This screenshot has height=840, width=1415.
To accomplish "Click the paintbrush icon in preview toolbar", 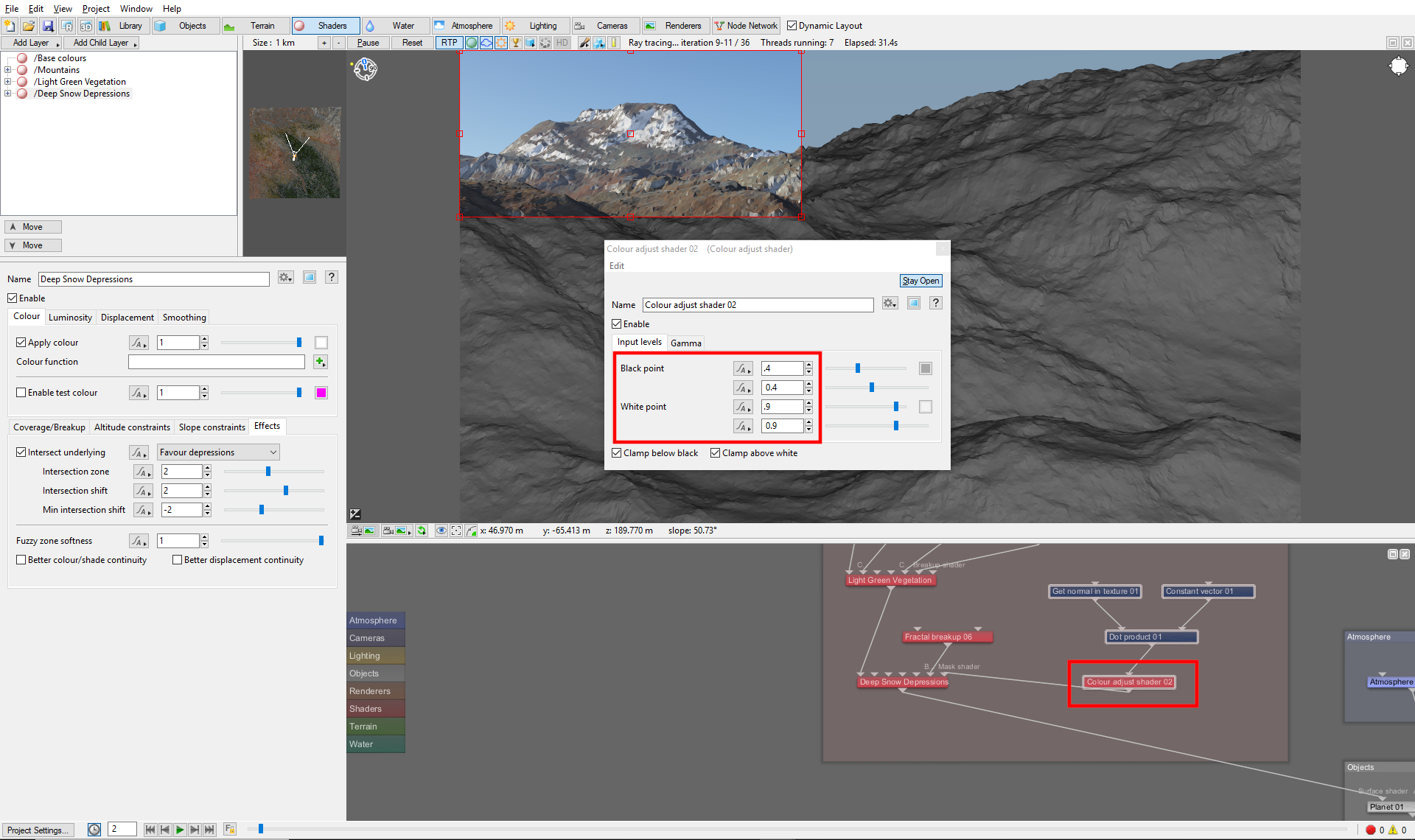I will pos(584,43).
